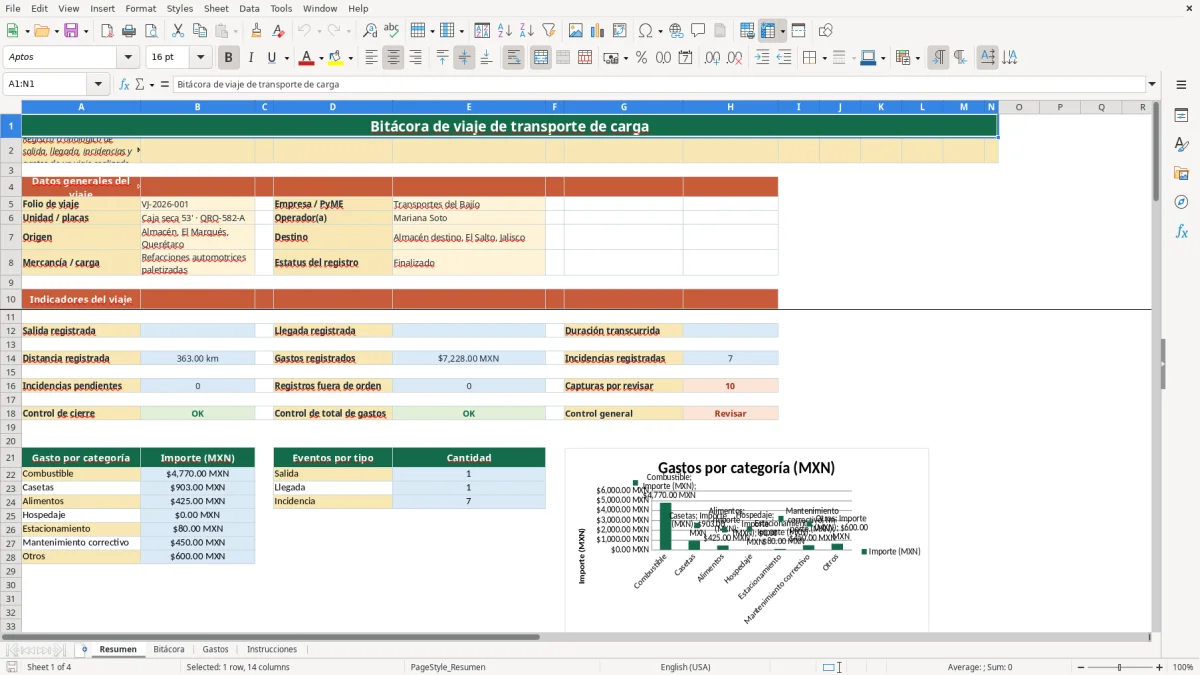Screen dimensions: 1200x675
Task: Click the Save document icon
Action: coord(71,31)
